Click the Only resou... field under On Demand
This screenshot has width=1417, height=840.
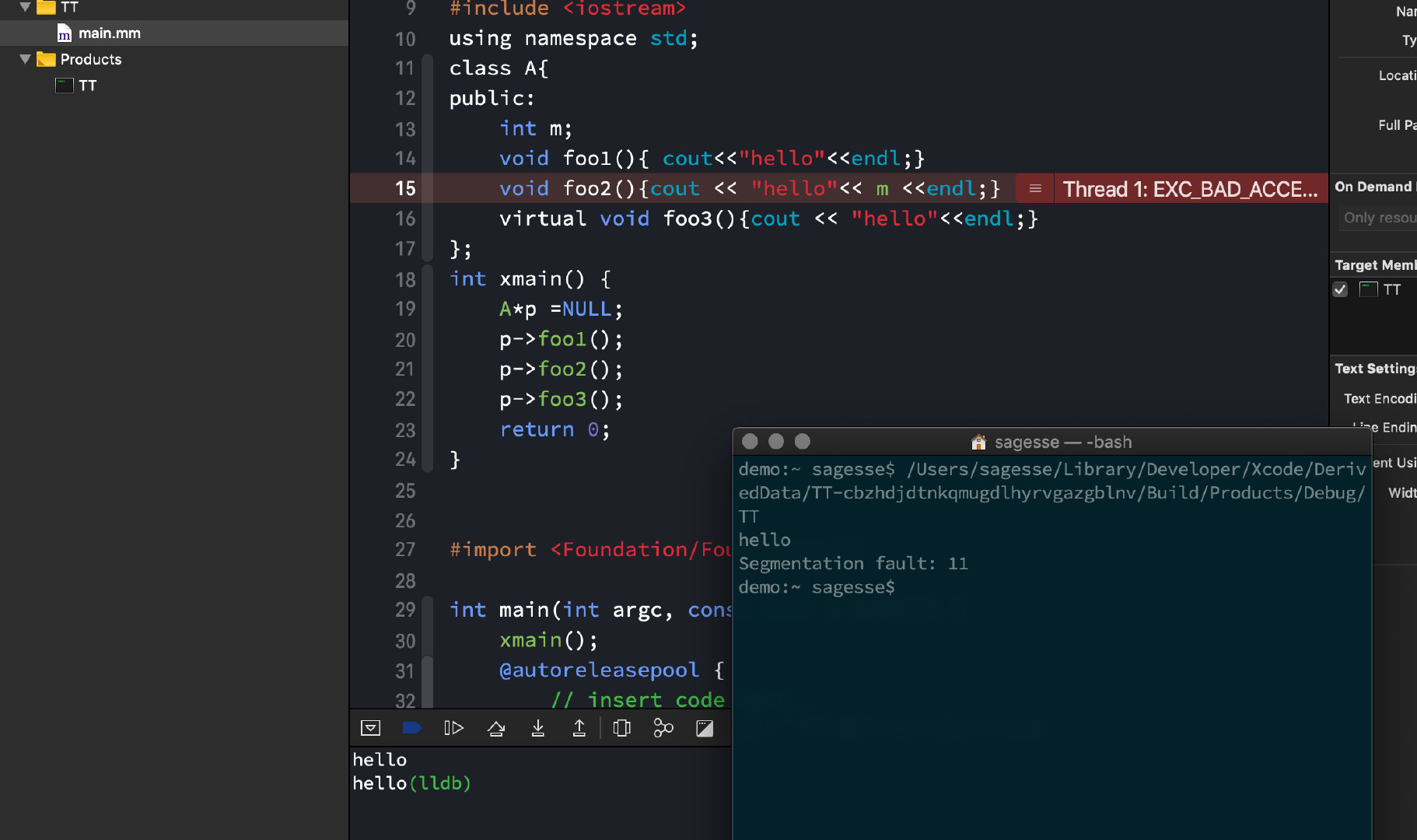point(1378,218)
